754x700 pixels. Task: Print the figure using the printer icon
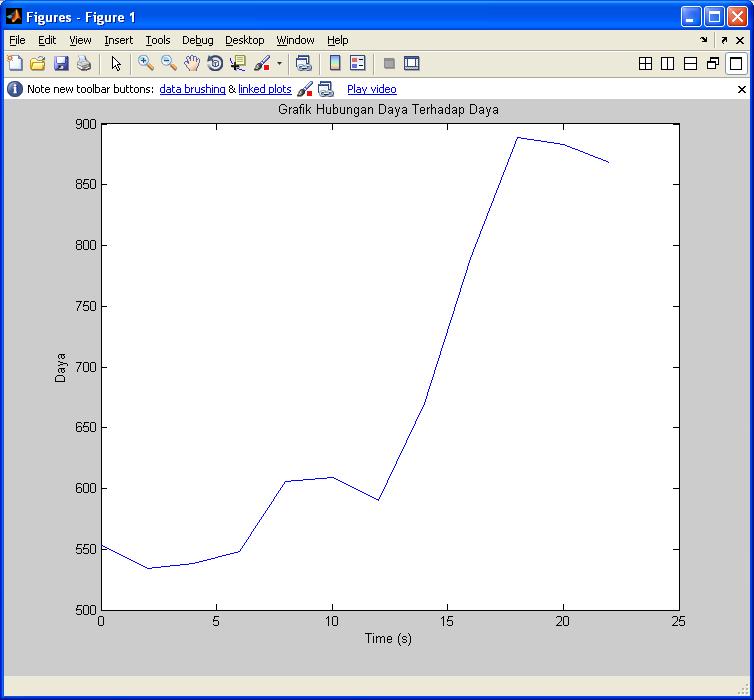(x=84, y=64)
